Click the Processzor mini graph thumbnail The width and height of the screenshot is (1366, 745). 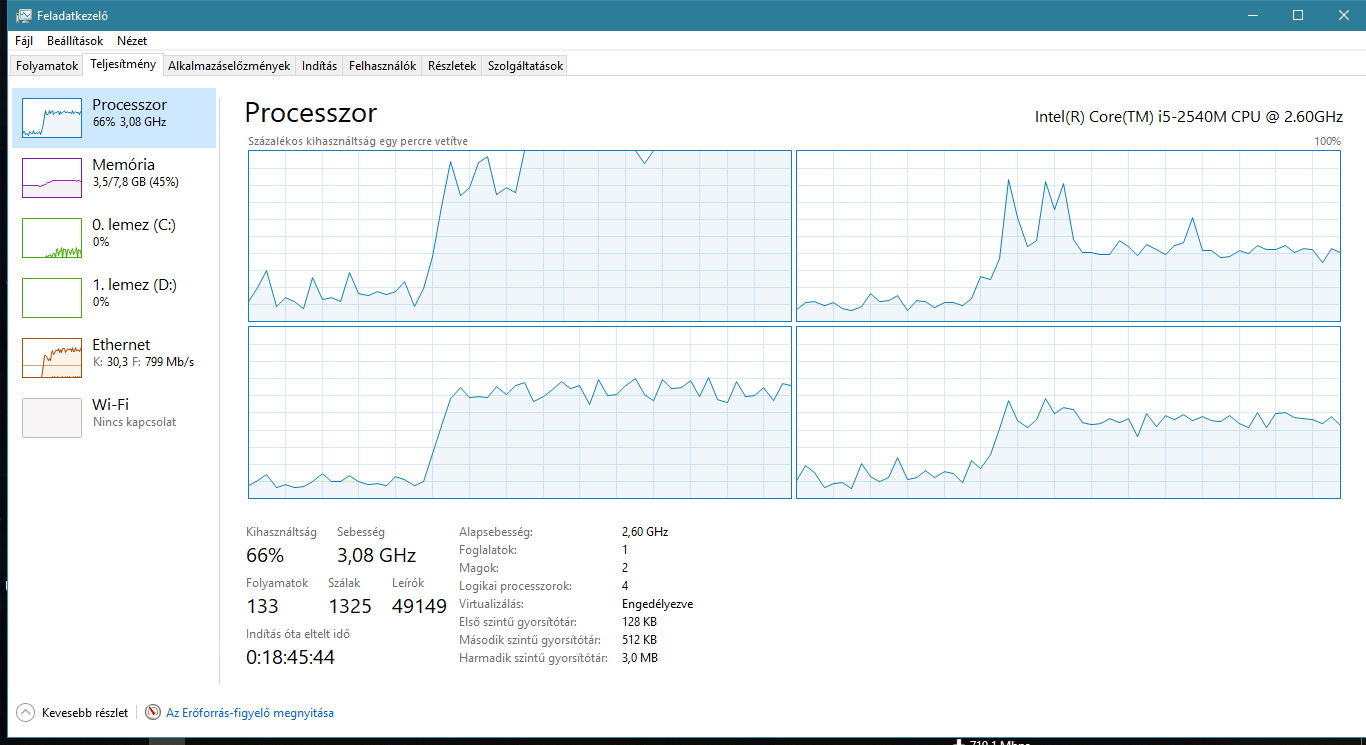click(x=52, y=118)
